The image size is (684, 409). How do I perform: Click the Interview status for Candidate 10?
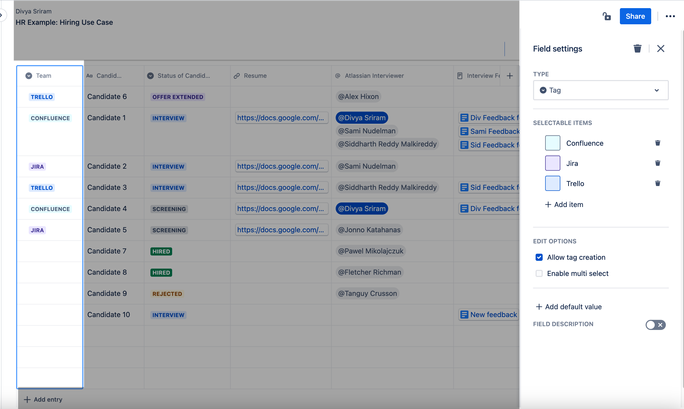[168, 315]
